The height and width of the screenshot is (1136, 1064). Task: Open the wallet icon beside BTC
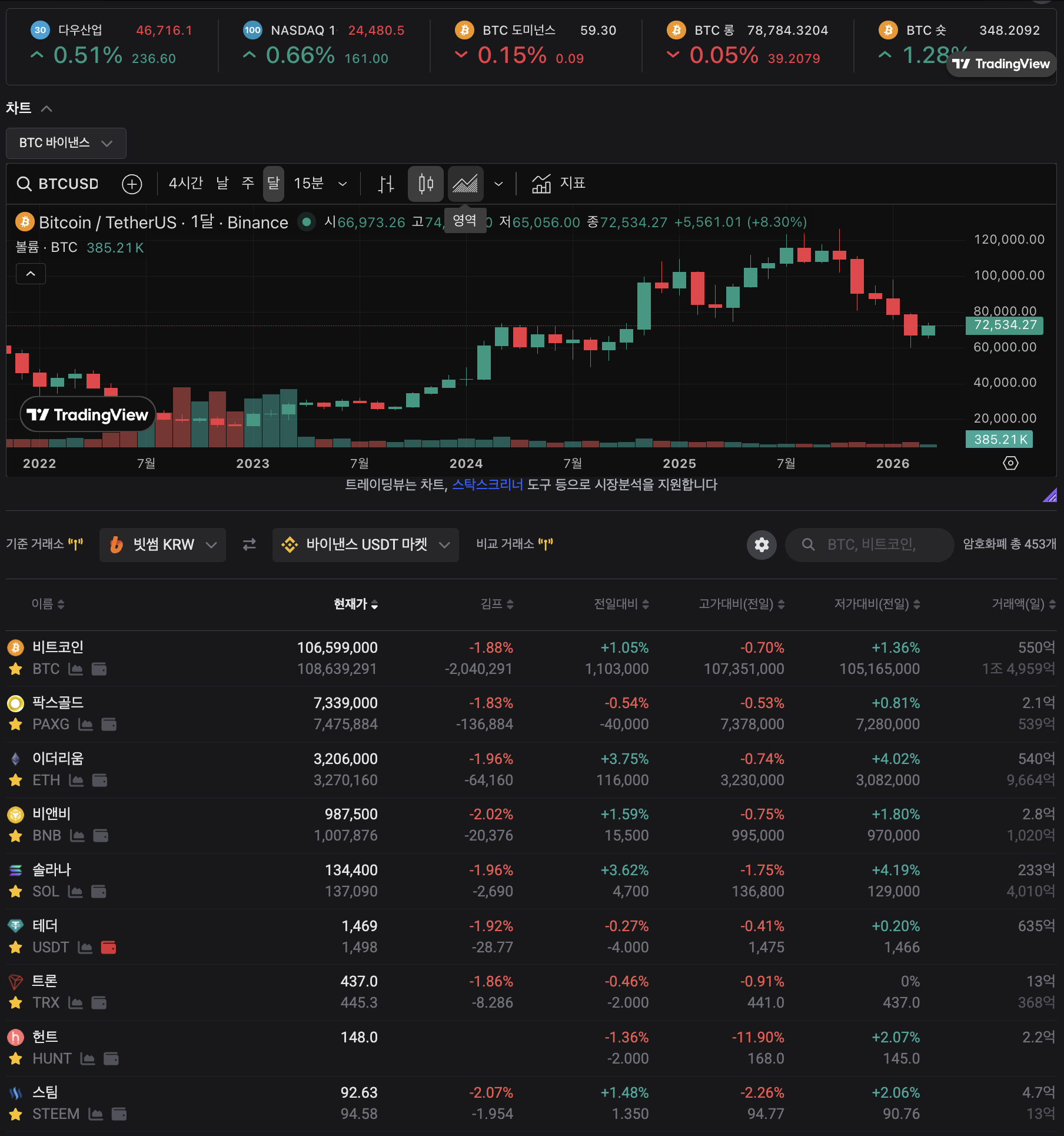click(99, 669)
